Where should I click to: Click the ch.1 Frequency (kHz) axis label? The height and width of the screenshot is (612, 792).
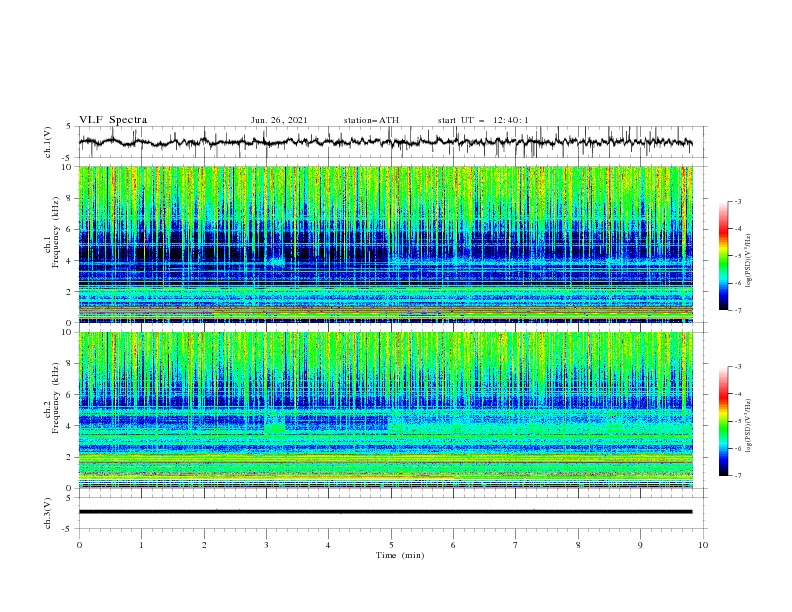coord(52,232)
